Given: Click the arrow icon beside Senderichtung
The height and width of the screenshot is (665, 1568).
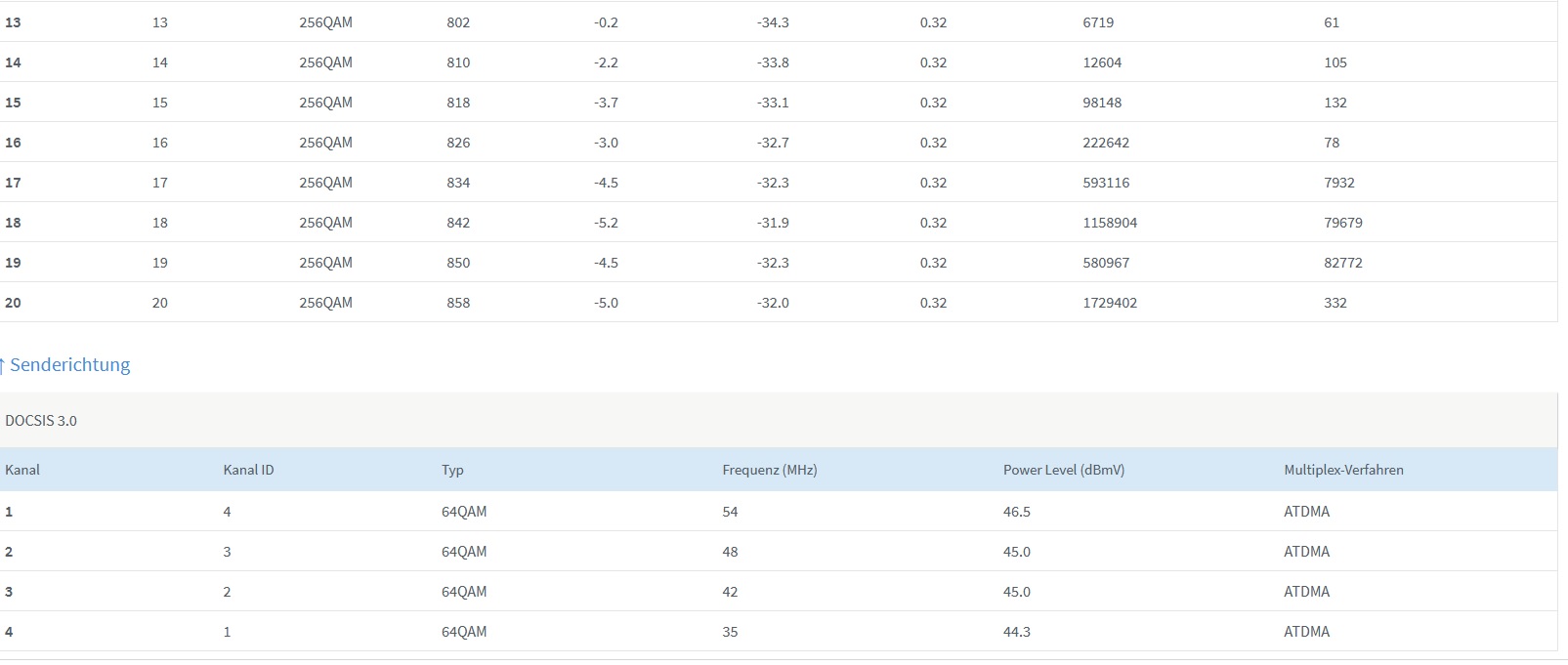Looking at the screenshot, I should (x=3, y=365).
